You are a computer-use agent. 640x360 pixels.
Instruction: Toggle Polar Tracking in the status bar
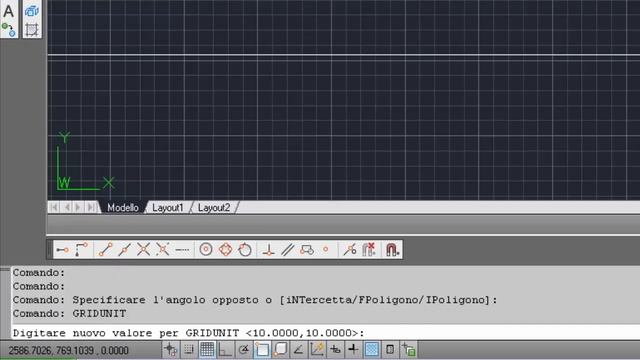click(244, 350)
